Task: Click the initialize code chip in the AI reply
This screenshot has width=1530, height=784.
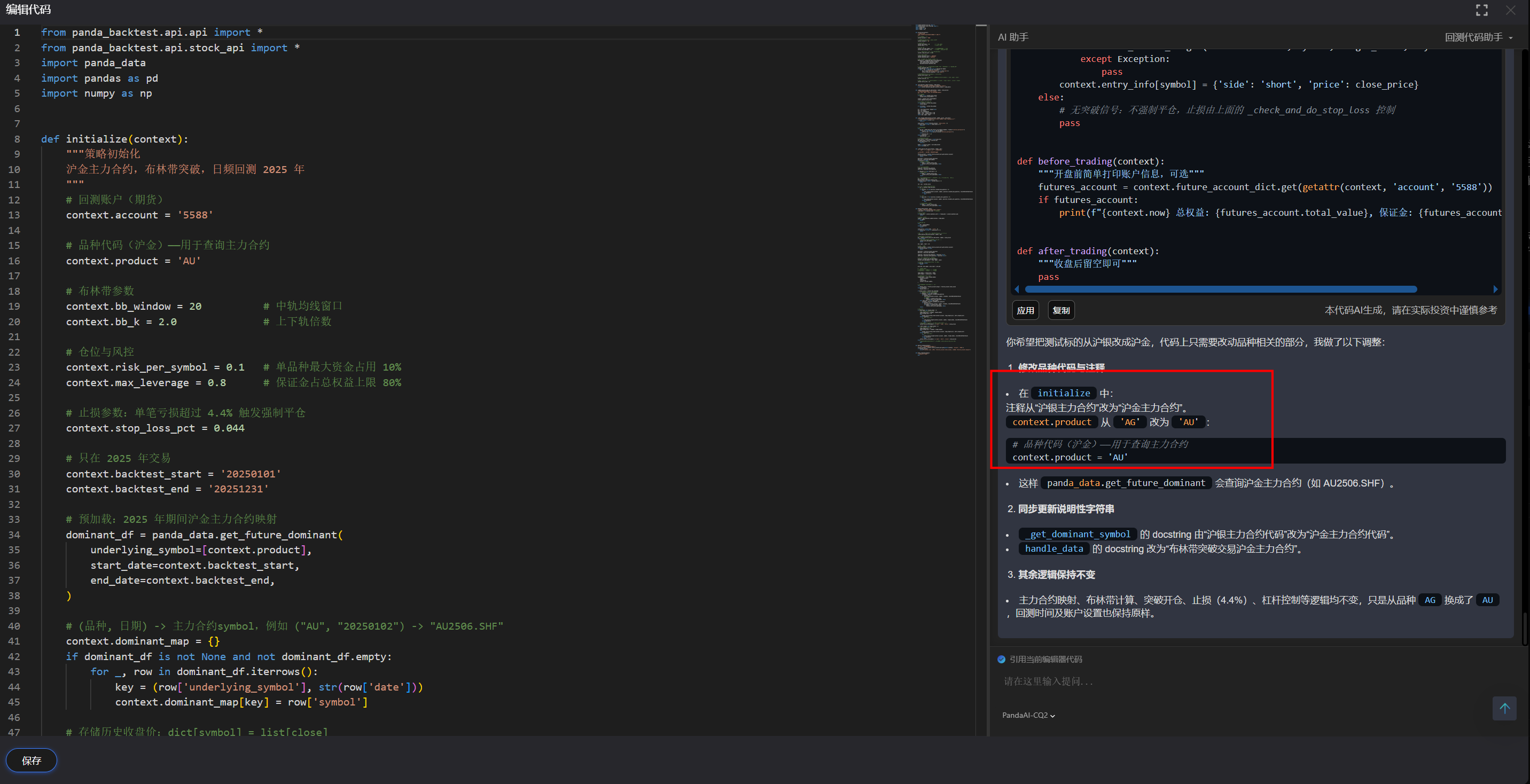Action: [1064, 393]
